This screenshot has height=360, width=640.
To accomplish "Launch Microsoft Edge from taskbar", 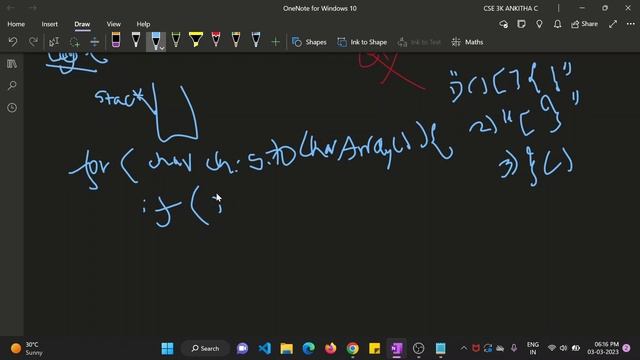I will [309, 349].
